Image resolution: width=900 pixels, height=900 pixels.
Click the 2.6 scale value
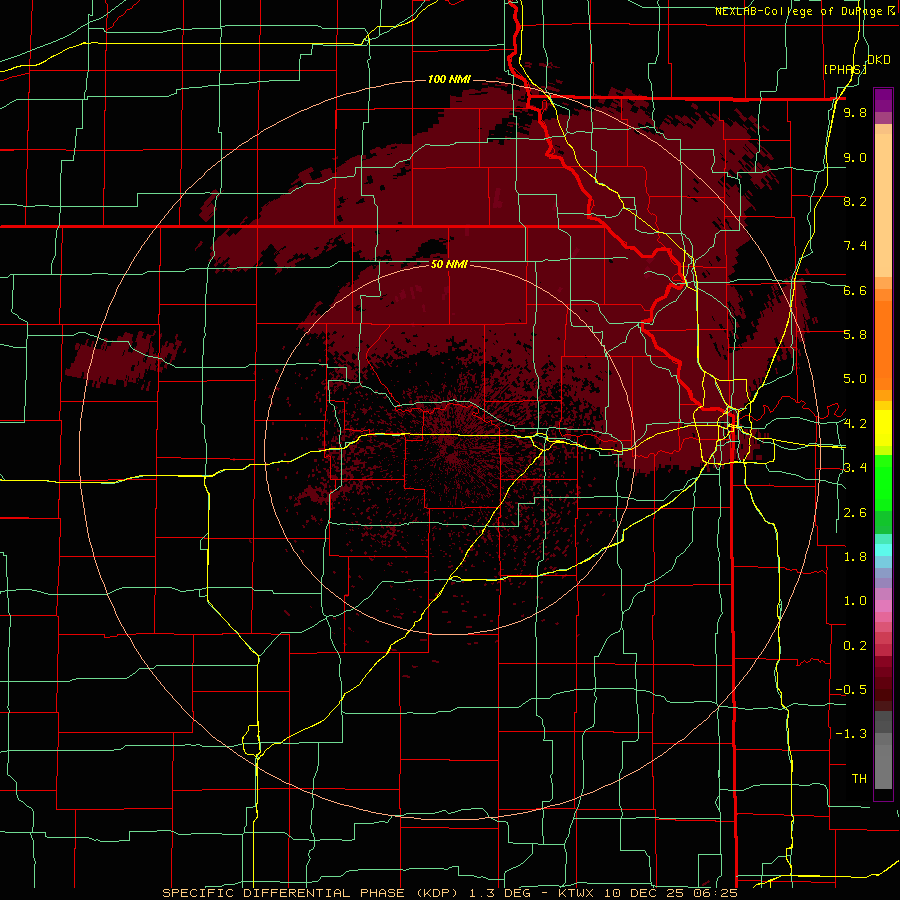click(x=855, y=513)
